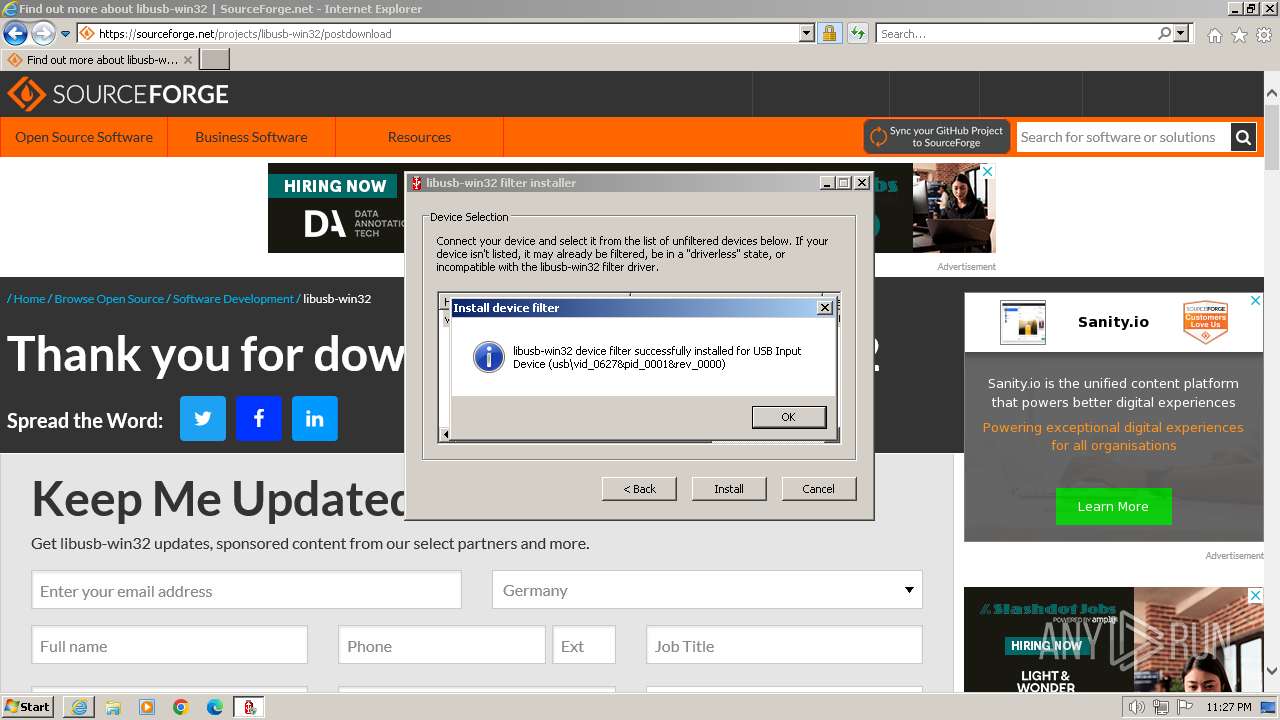
Task: Click the Phone field
Action: pyautogui.click(x=442, y=645)
